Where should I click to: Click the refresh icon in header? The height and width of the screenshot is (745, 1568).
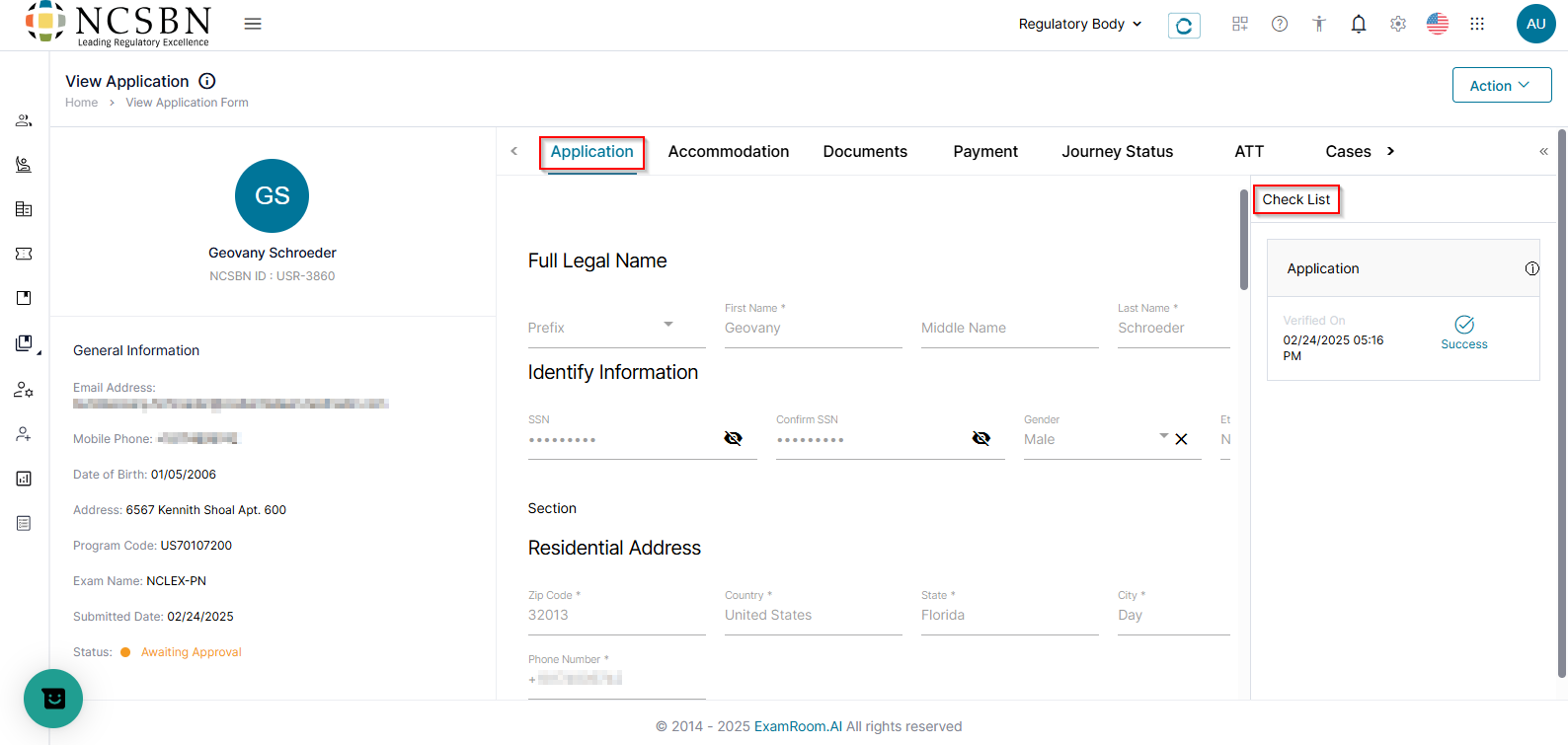1184,26
